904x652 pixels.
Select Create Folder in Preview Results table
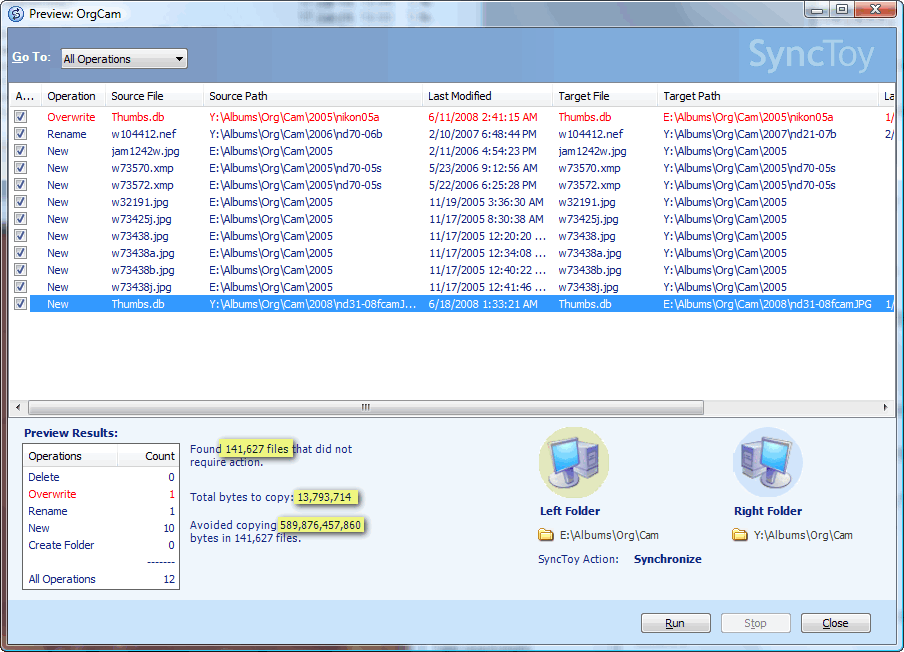(x=61, y=545)
